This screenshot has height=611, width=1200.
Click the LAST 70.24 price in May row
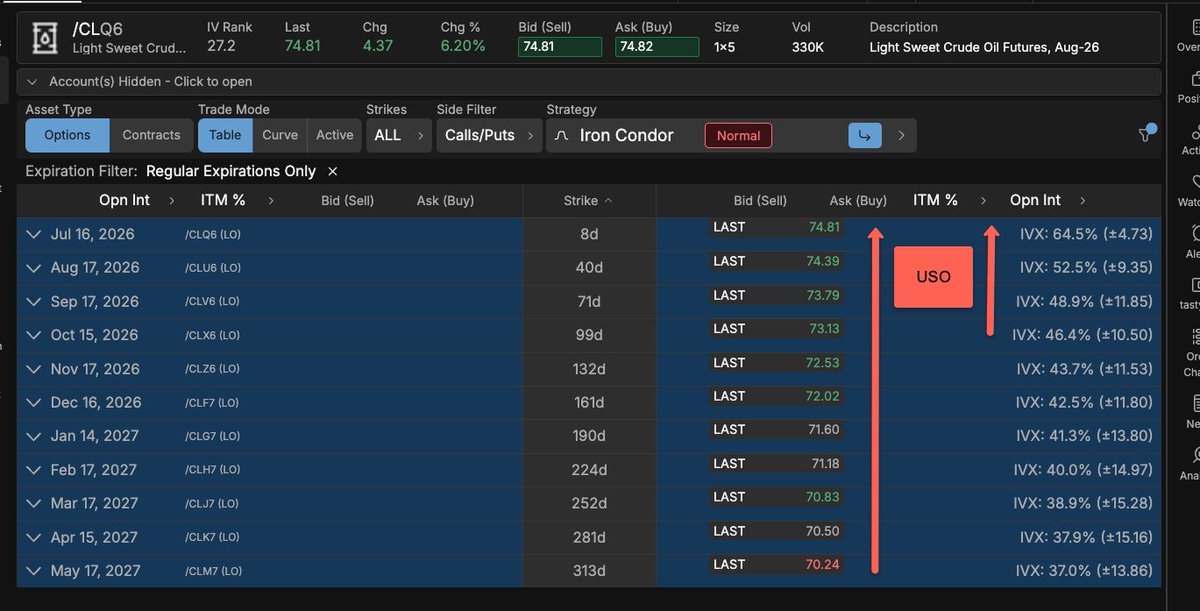point(776,564)
